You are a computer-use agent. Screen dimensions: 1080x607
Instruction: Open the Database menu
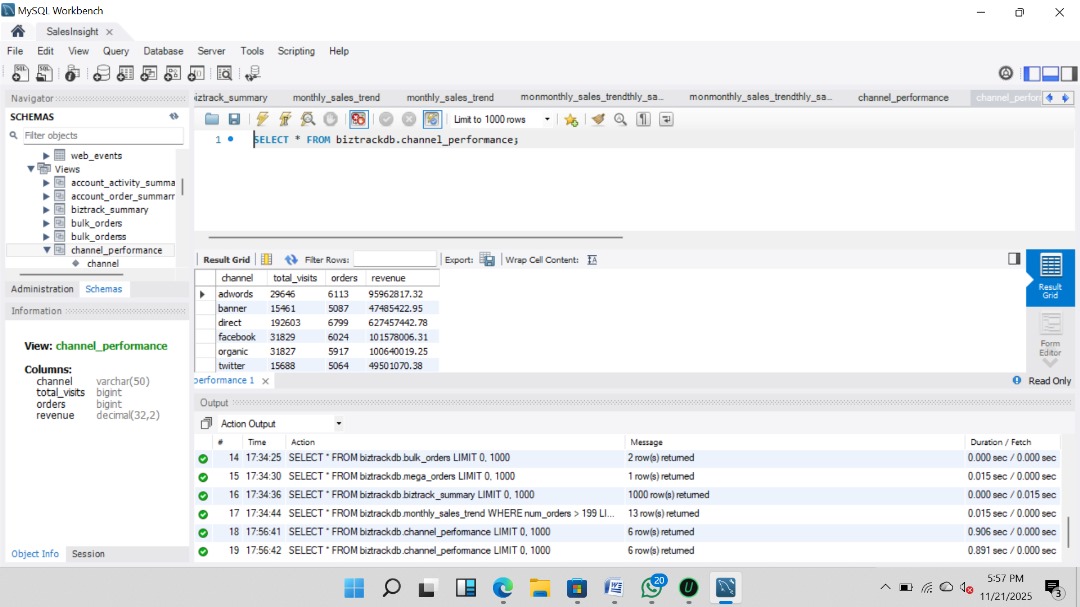coord(163,51)
